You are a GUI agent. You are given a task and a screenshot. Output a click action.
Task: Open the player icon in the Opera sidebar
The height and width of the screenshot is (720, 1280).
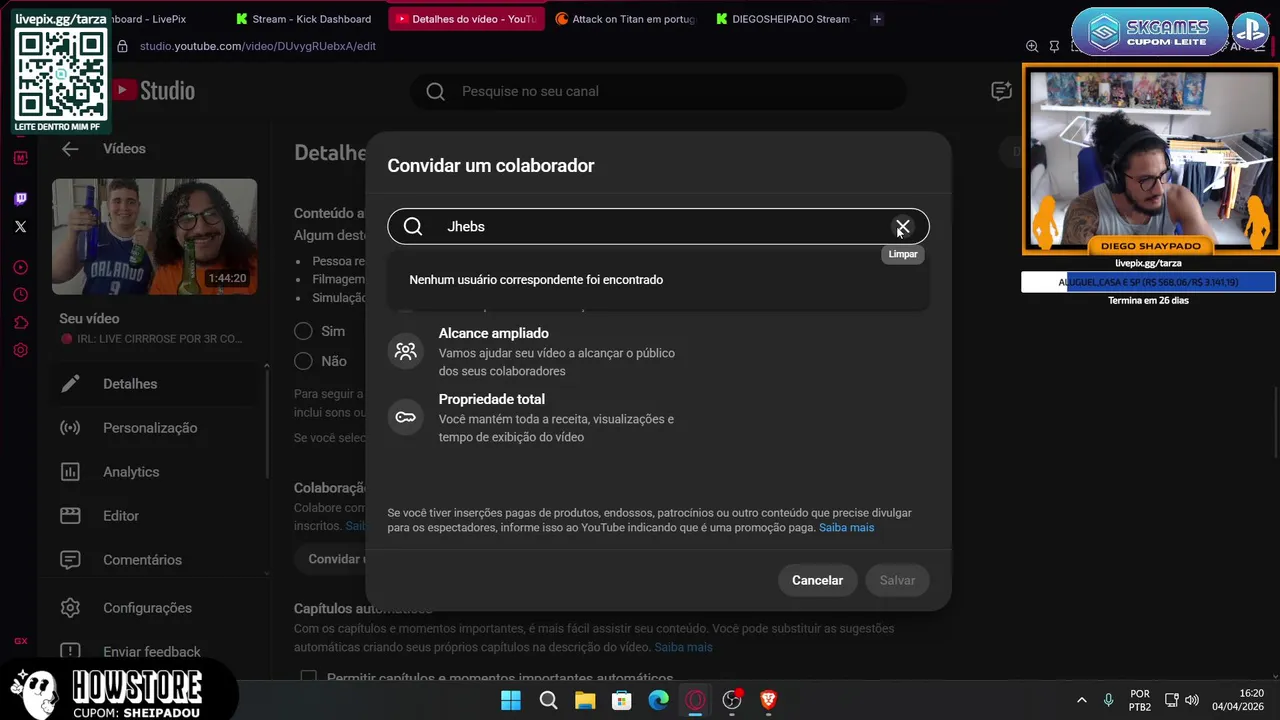tap(20, 268)
